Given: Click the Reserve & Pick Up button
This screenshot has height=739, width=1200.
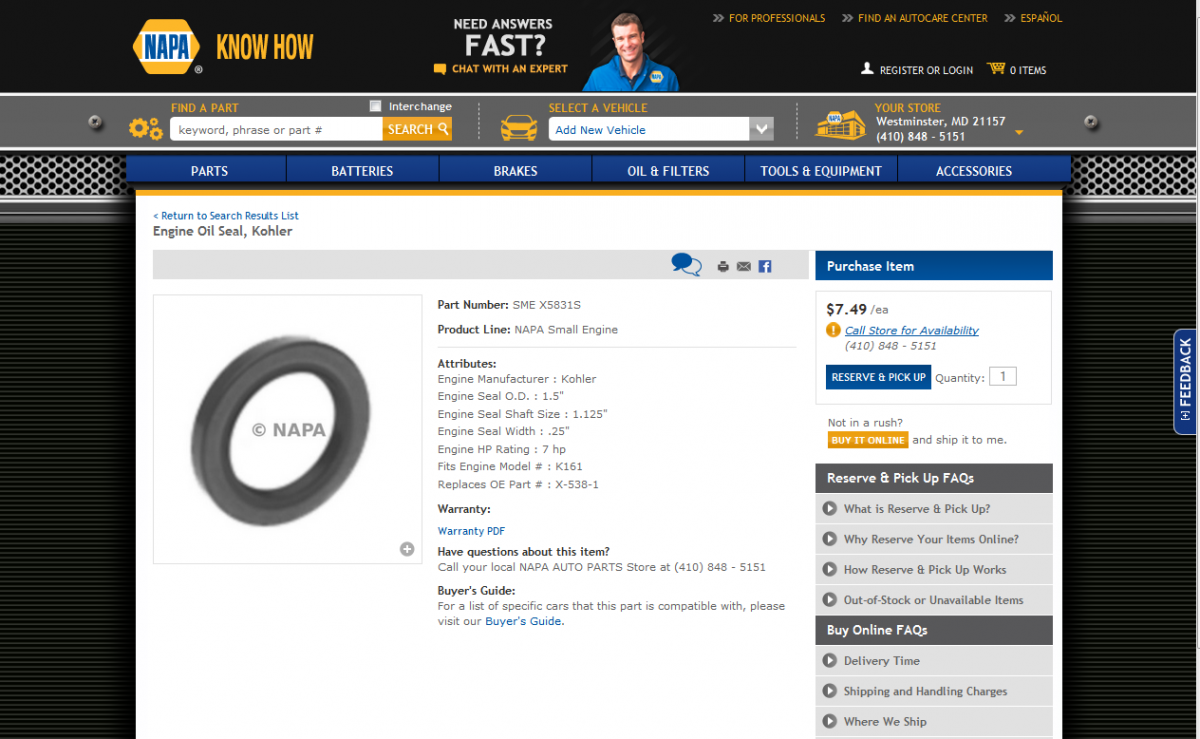Looking at the screenshot, I should (878, 377).
